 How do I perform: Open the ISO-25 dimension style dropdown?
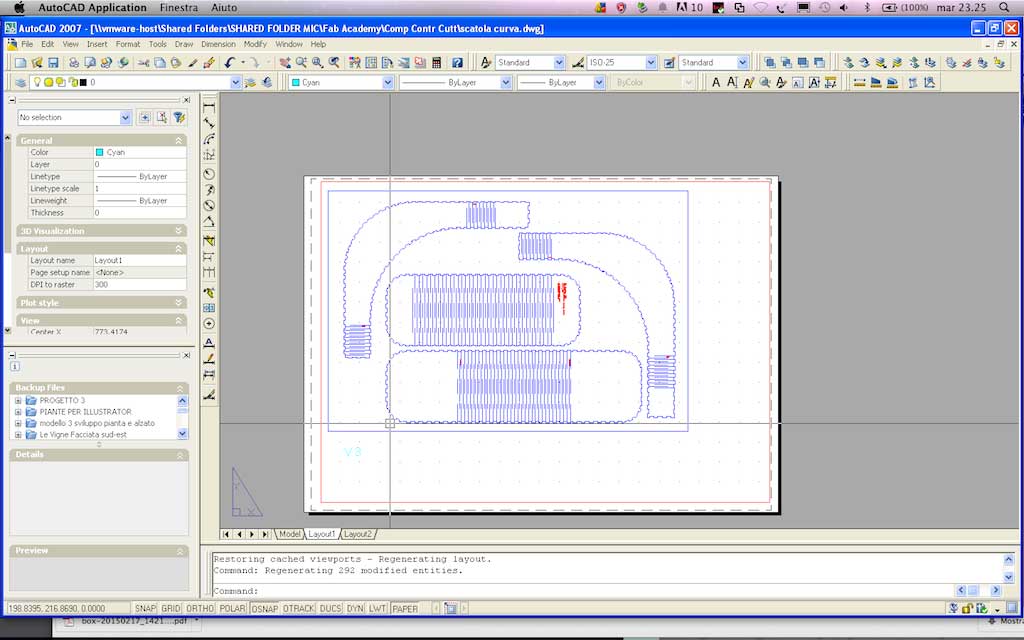click(x=650, y=63)
